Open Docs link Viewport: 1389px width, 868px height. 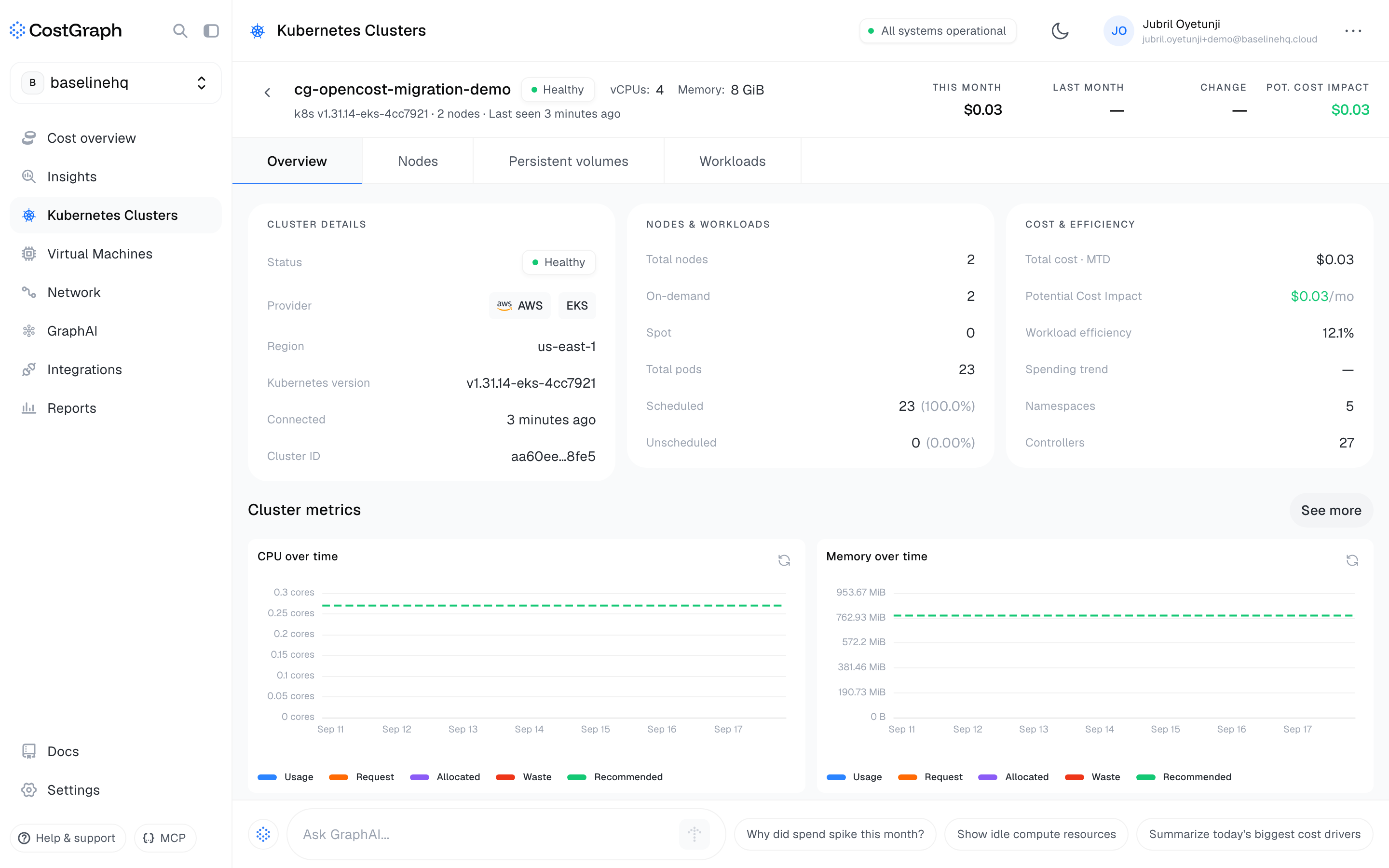click(115, 751)
